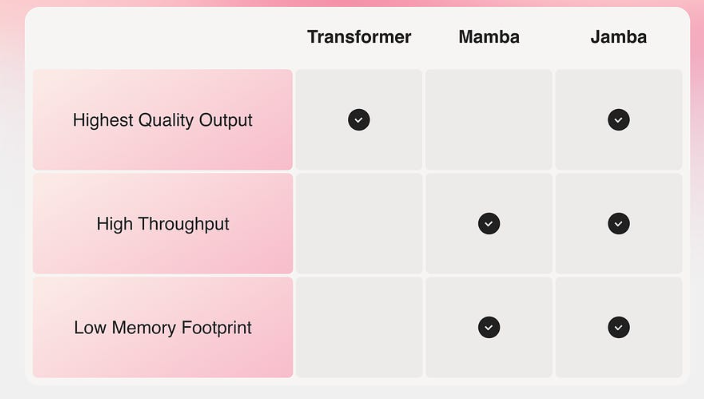Click the Jamba High Throughput checkmark icon

click(x=618, y=224)
